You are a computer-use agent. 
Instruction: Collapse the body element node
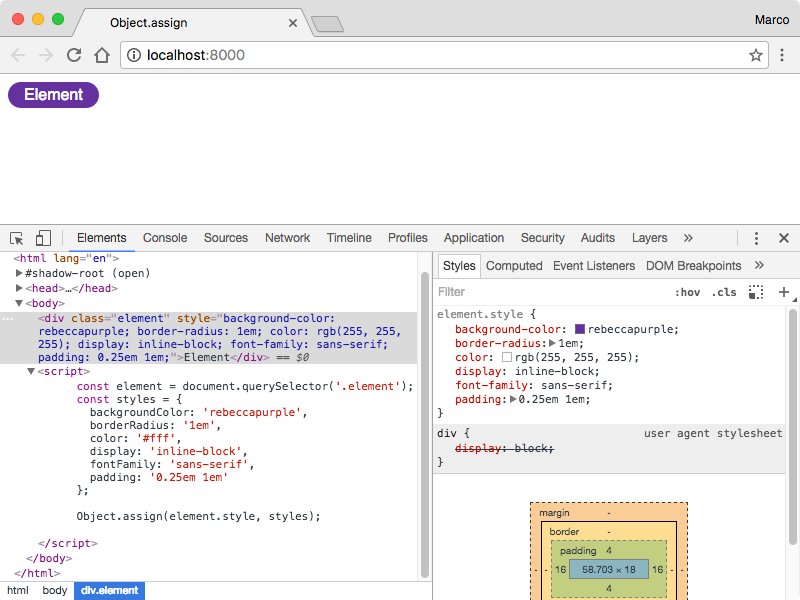click(x=19, y=303)
